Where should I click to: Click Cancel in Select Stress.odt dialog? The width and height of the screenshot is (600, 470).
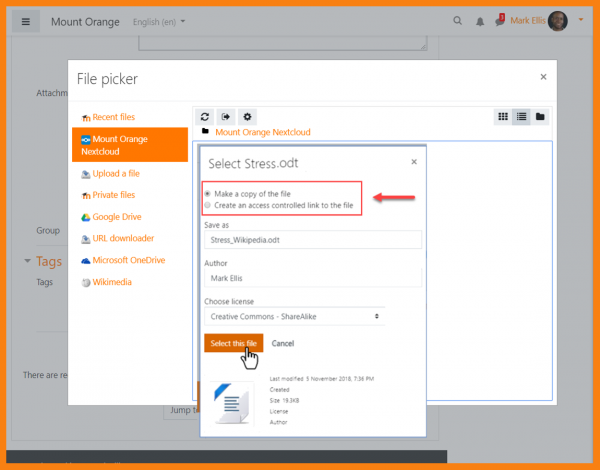tap(283, 343)
